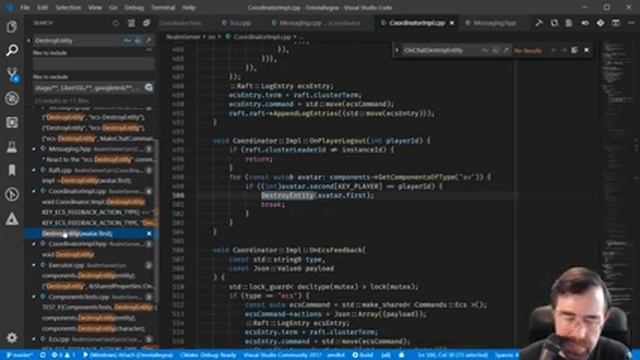Screen dimensions: 640x360
Task: Collapse all search results
Action: (x=146, y=23)
